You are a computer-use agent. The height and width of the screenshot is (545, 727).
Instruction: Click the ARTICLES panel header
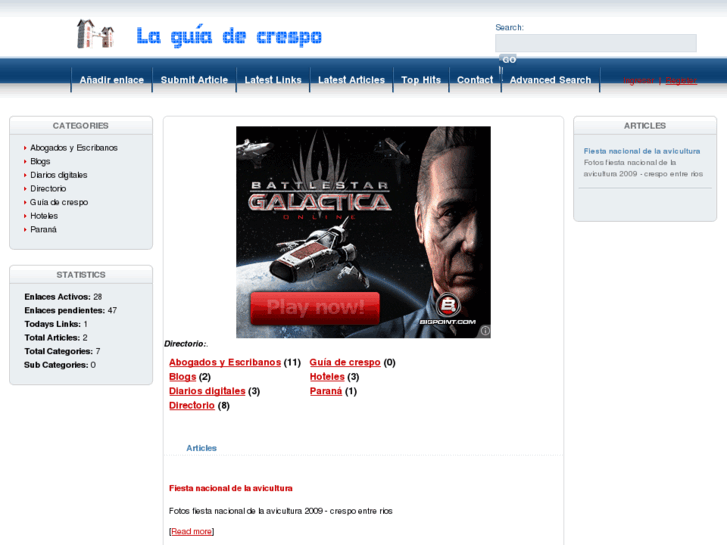pos(645,126)
